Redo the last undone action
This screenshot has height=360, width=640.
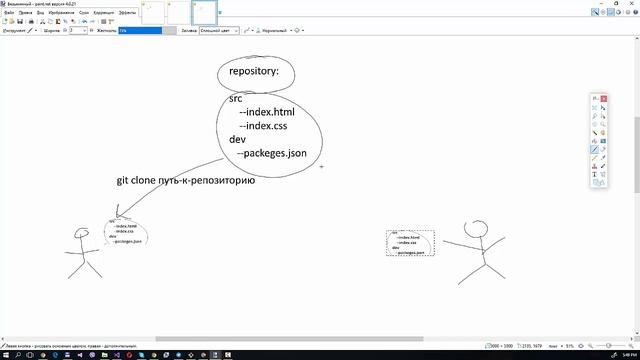[x=92, y=21]
